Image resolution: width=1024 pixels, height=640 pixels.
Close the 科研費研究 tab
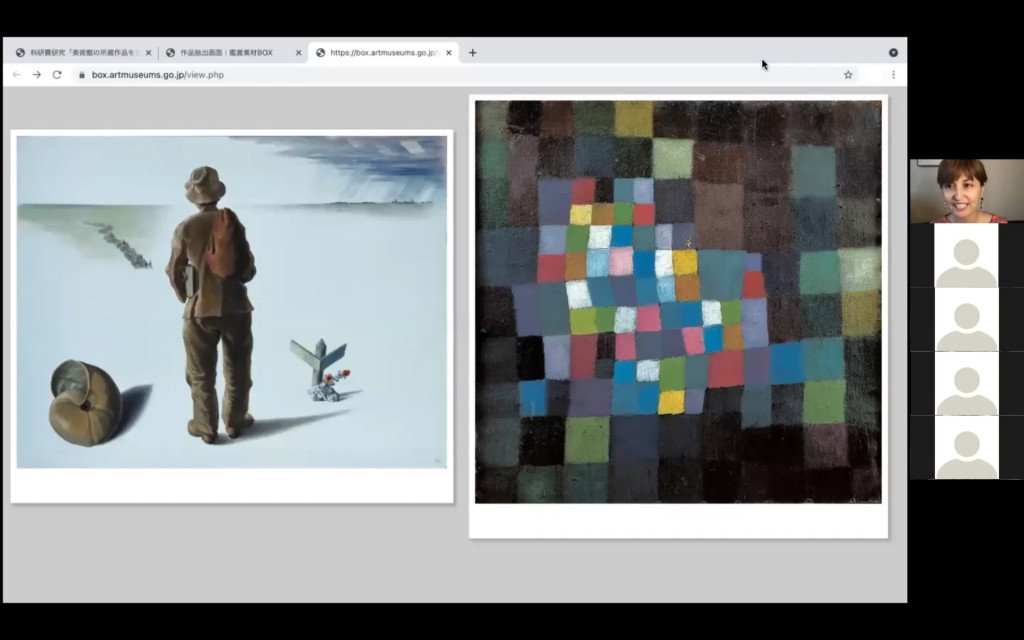[148, 52]
